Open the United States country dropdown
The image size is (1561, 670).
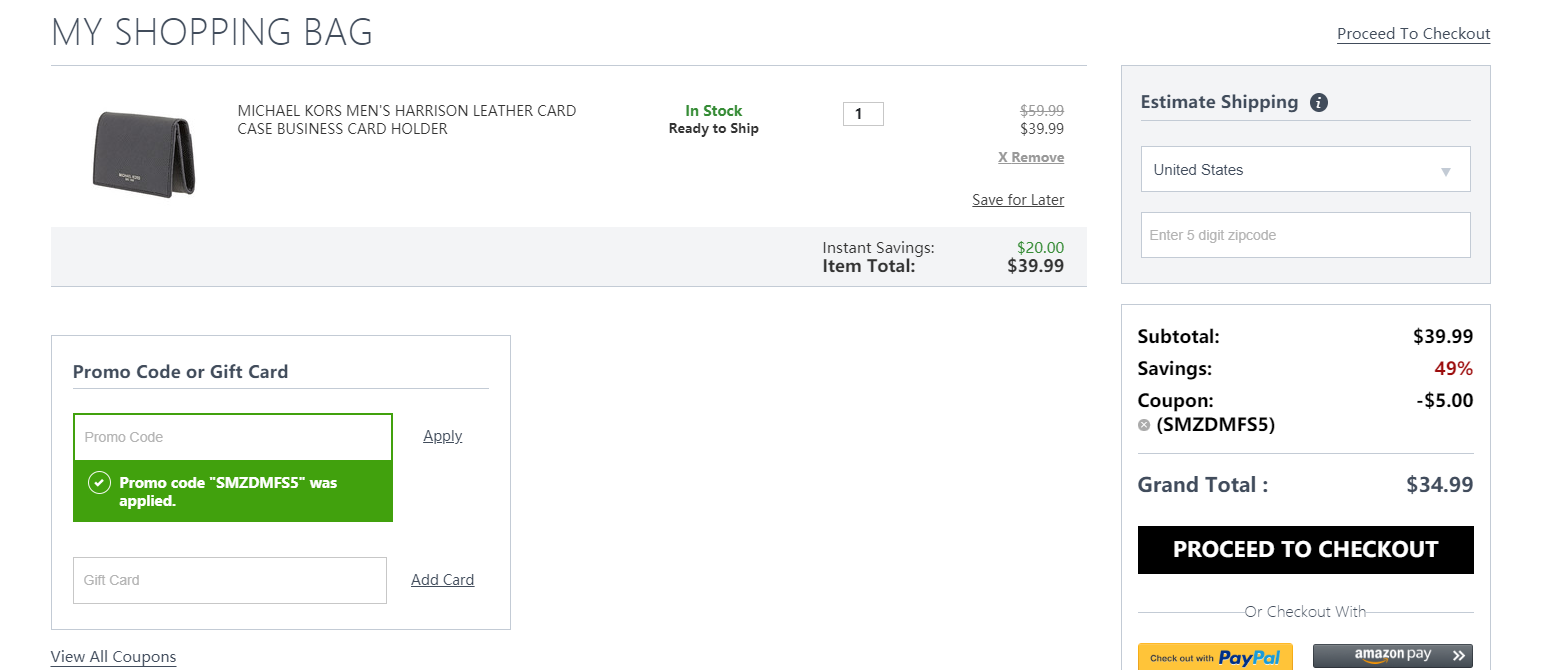click(x=1305, y=169)
